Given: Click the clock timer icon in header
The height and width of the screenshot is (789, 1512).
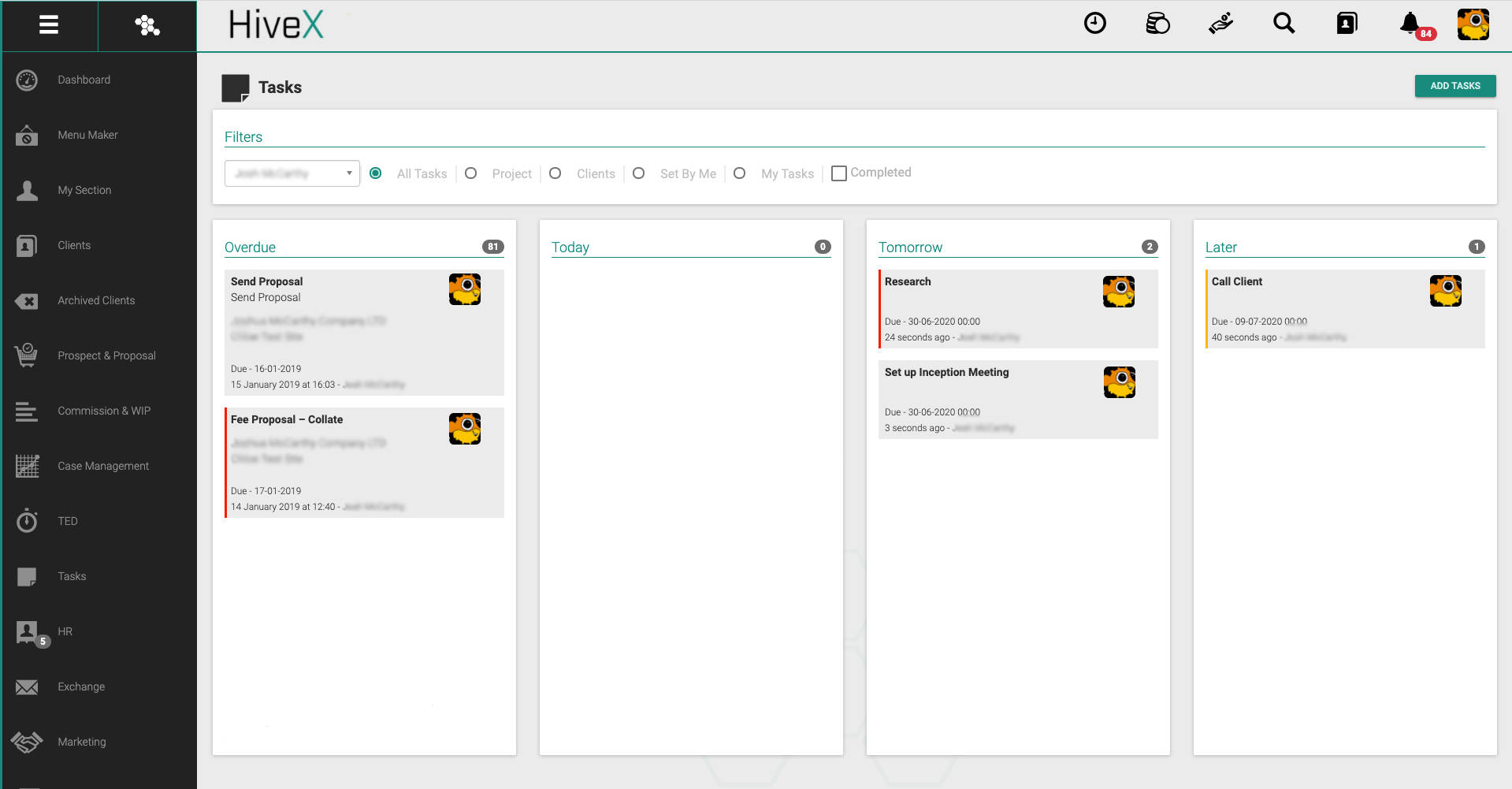Looking at the screenshot, I should [1094, 24].
